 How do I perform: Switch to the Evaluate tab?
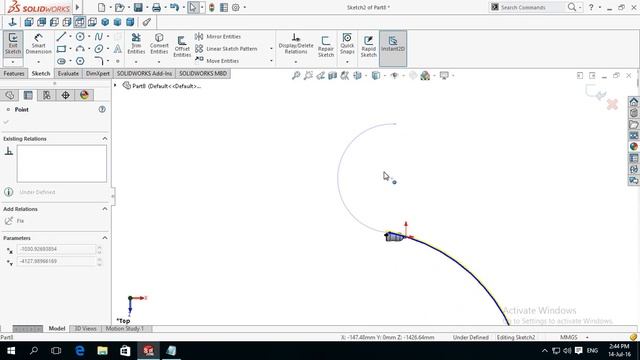(68, 73)
